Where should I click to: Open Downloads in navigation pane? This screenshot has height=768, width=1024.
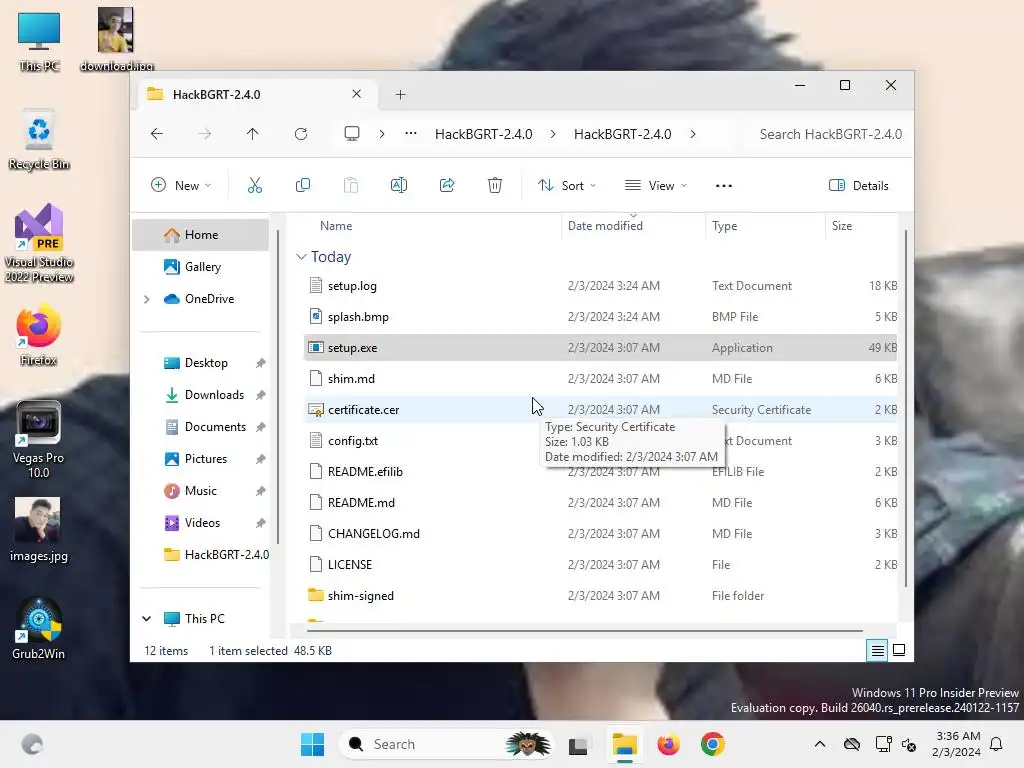(x=214, y=395)
